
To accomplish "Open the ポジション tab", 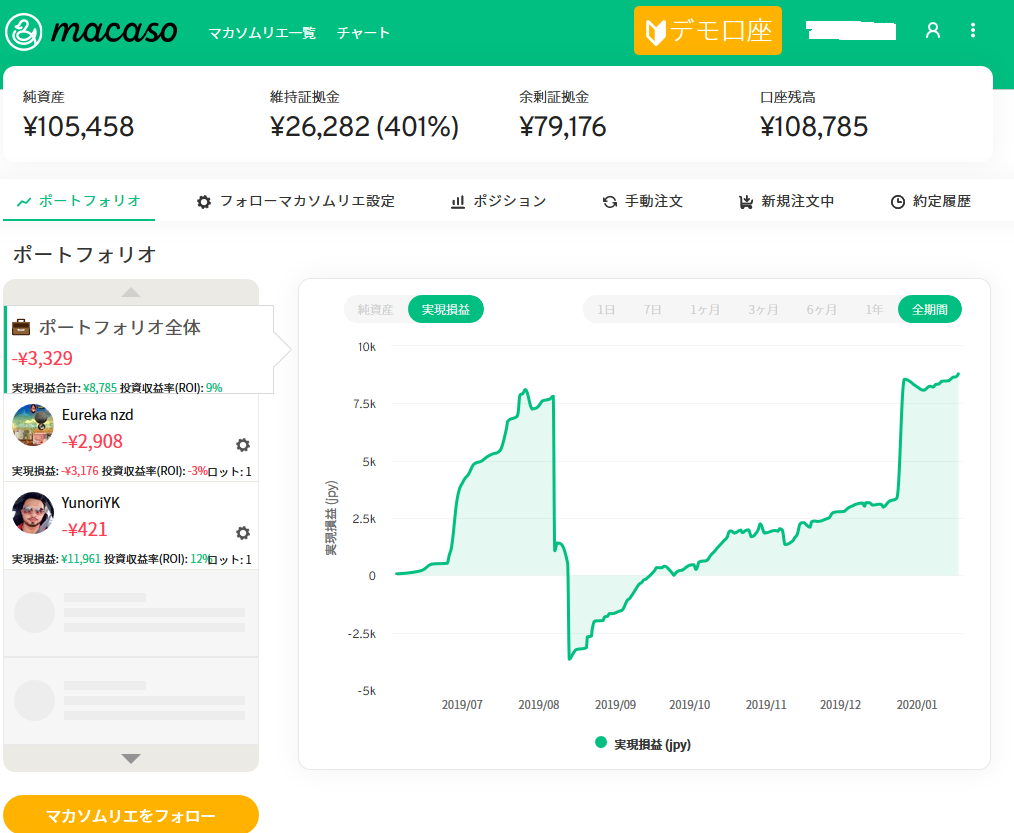I will tap(498, 201).
